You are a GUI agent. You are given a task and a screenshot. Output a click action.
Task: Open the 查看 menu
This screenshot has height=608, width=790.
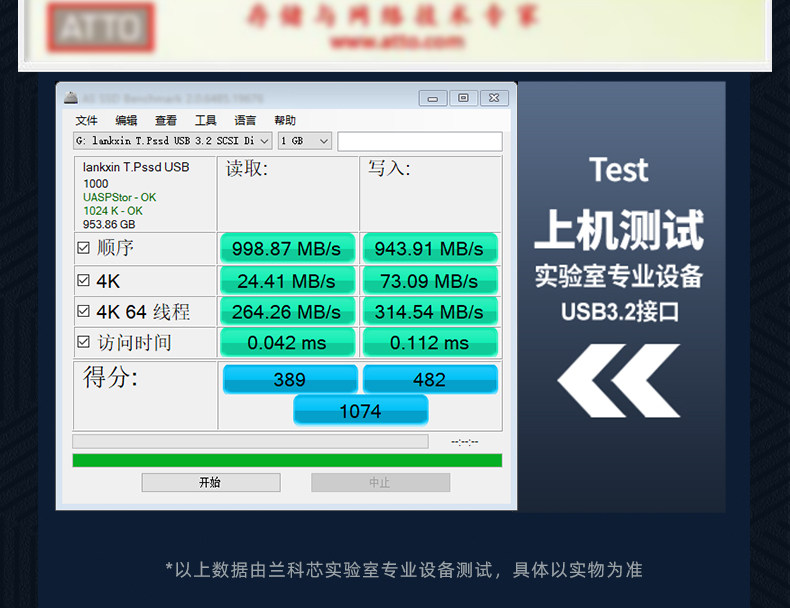[x=166, y=120]
